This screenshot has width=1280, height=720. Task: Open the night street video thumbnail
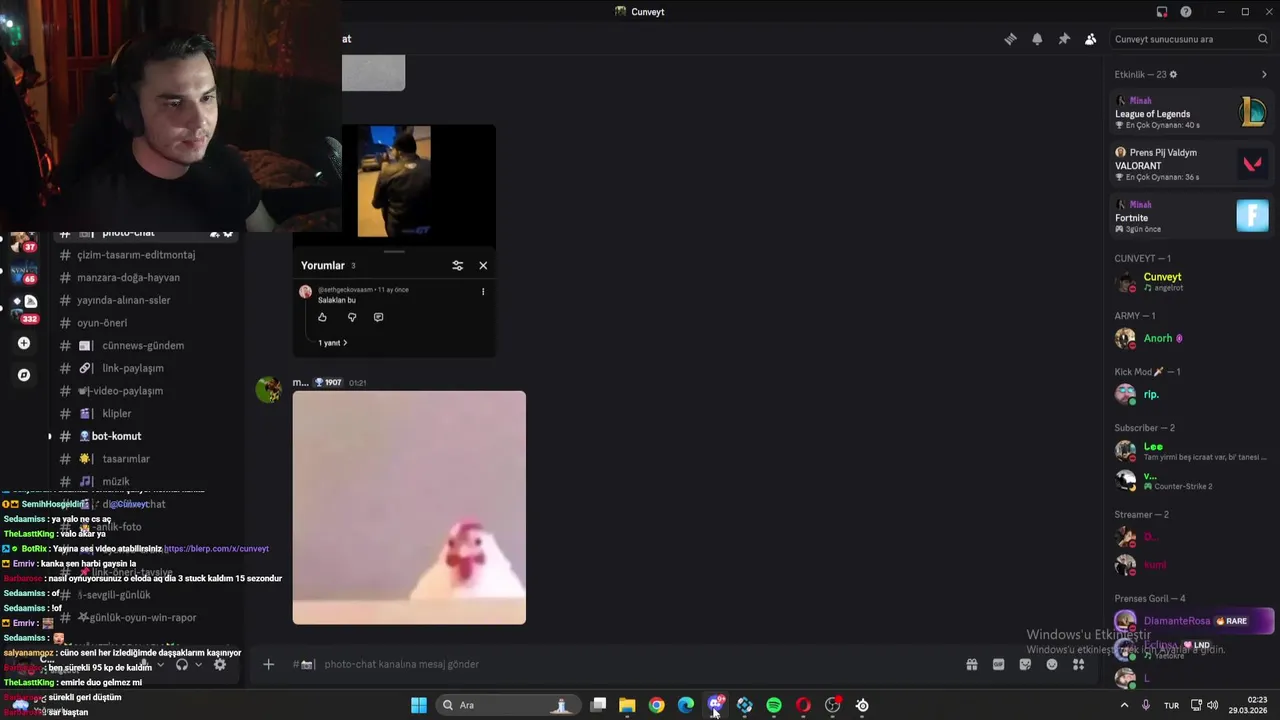(x=394, y=181)
